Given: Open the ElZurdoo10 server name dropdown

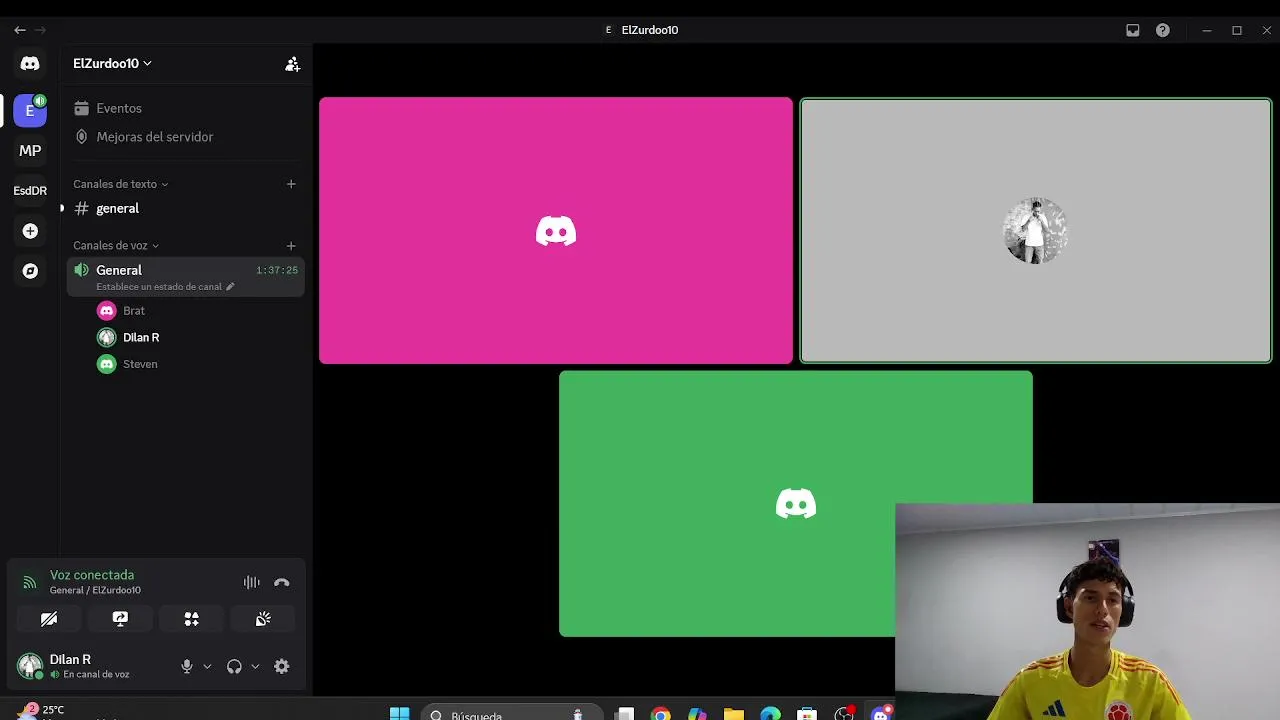Looking at the screenshot, I should coord(112,63).
